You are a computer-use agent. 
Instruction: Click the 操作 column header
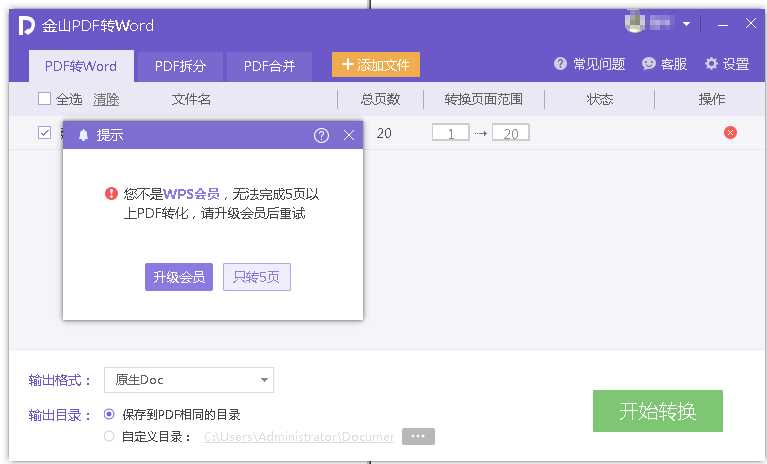point(712,99)
